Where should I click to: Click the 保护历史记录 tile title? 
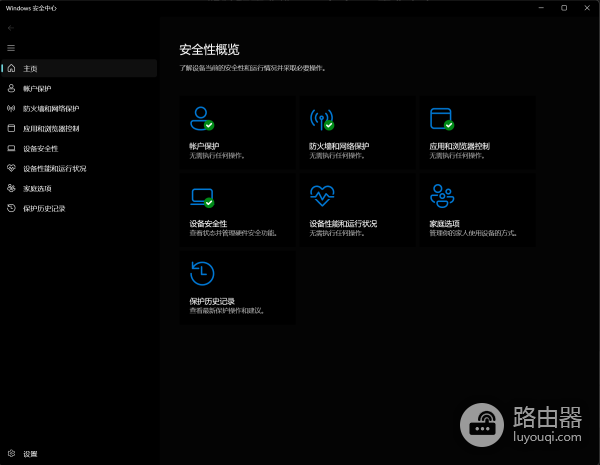click(212, 301)
